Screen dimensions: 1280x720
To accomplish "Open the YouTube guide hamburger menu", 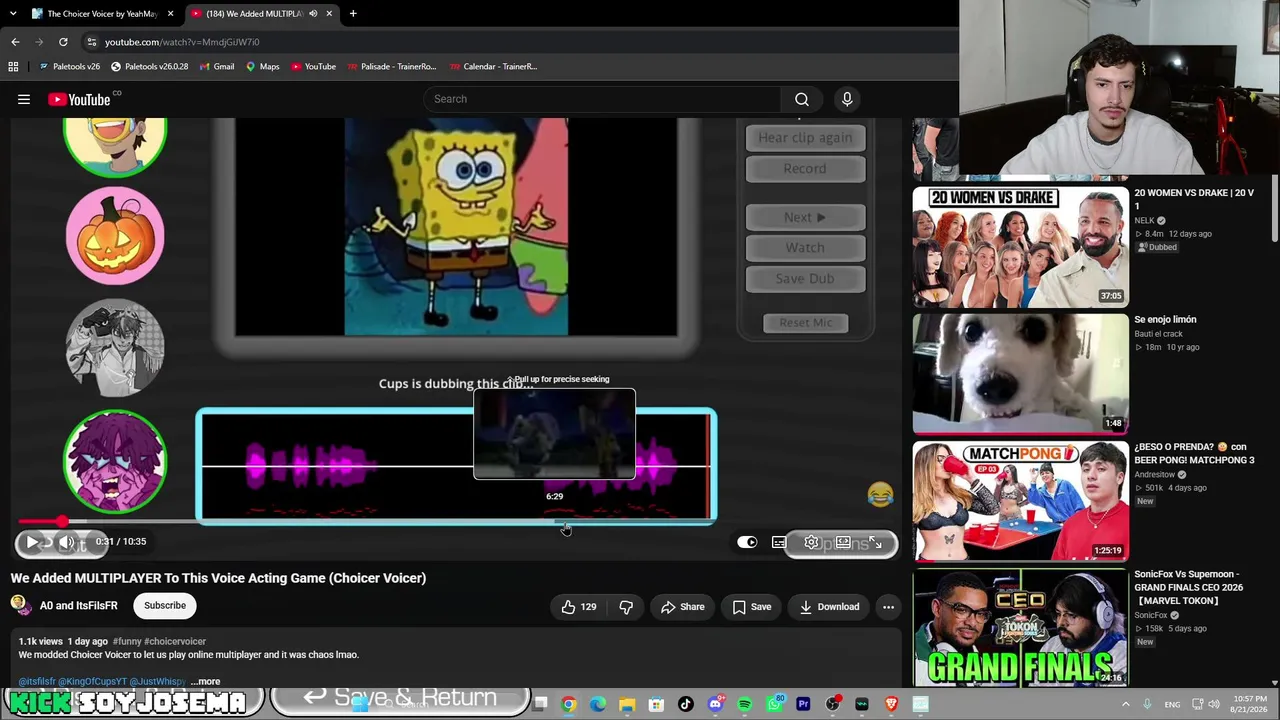I will click(x=24, y=99).
